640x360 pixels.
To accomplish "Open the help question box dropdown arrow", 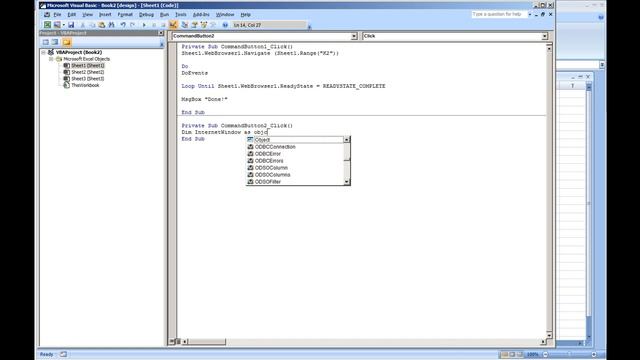I will click(x=529, y=14).
